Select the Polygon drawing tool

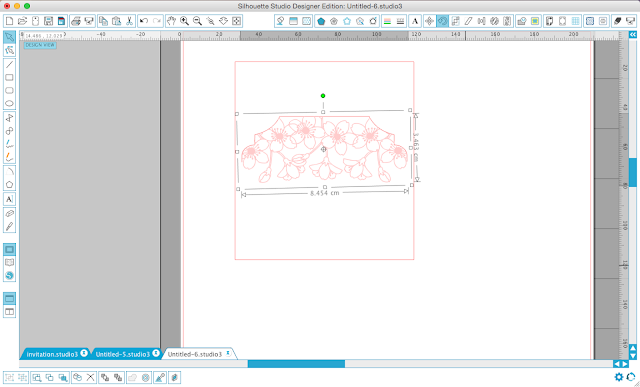pos(9,185)
